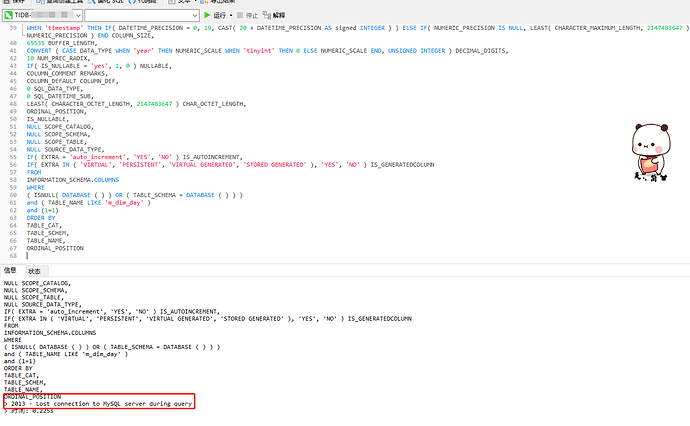Click INFORMATION_SCHEMA.COLUMNS in the query editor
This screenshot has width=690, height=426.
[75, 179]
